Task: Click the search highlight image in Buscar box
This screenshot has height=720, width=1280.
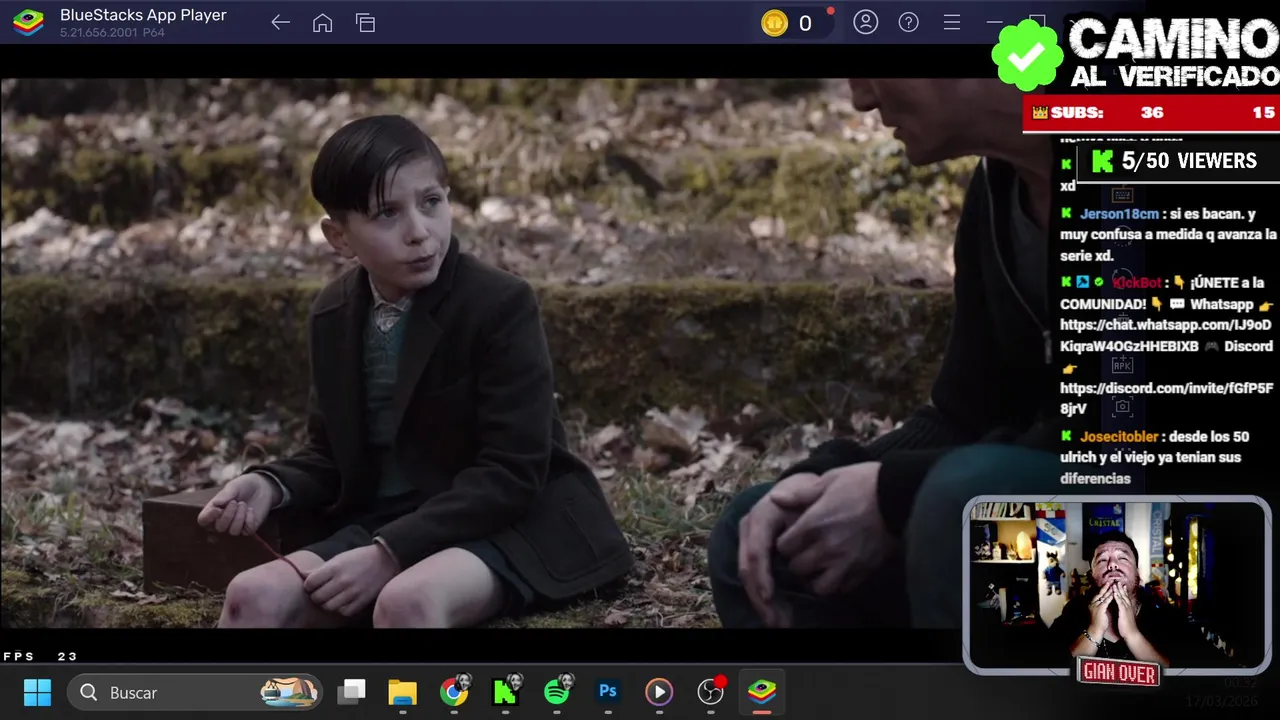Action: point(289,692)
